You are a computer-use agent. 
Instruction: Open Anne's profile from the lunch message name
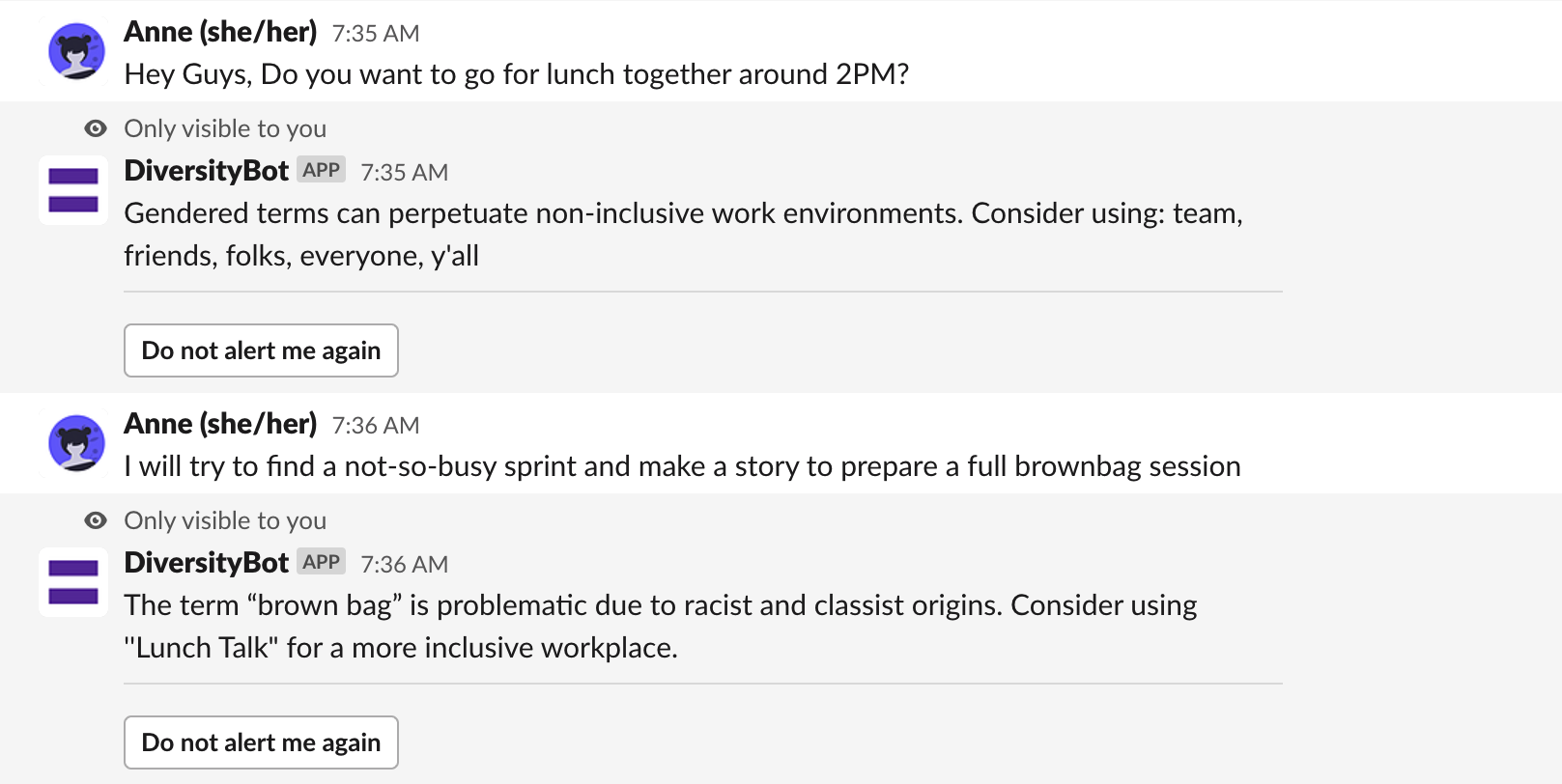click(x=220, y=32)
